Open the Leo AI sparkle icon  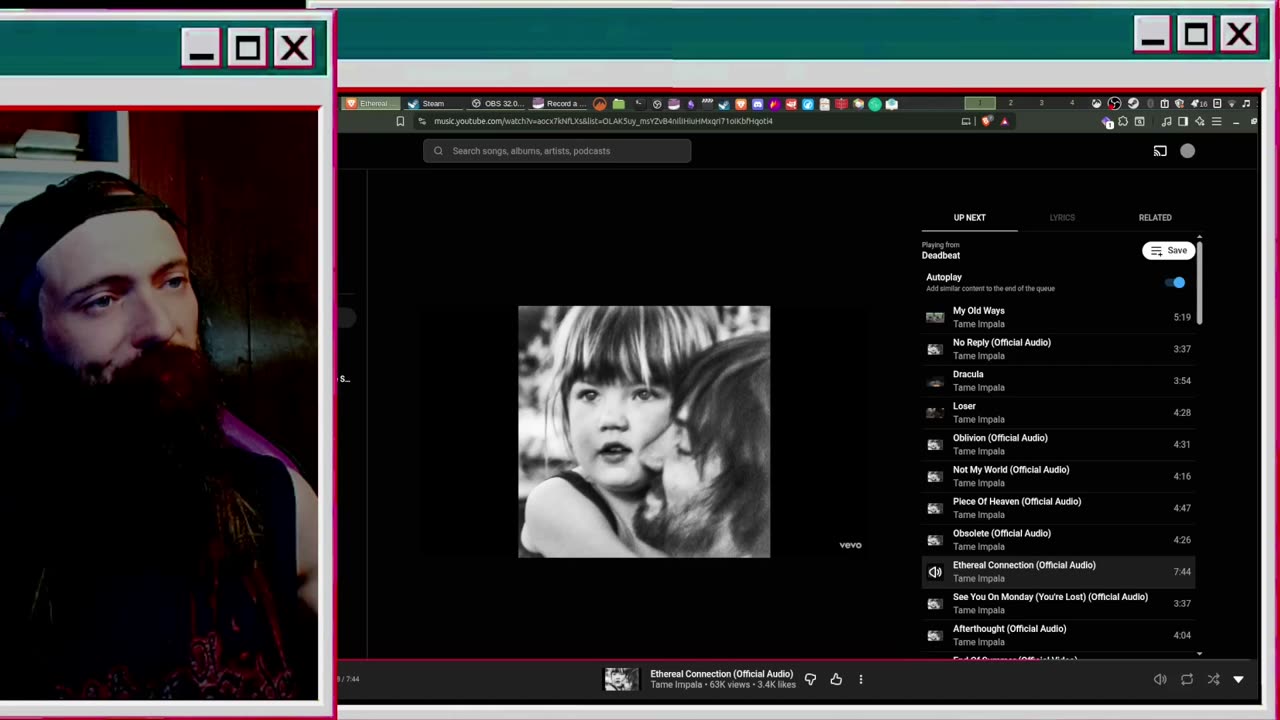click(1199, 122)
